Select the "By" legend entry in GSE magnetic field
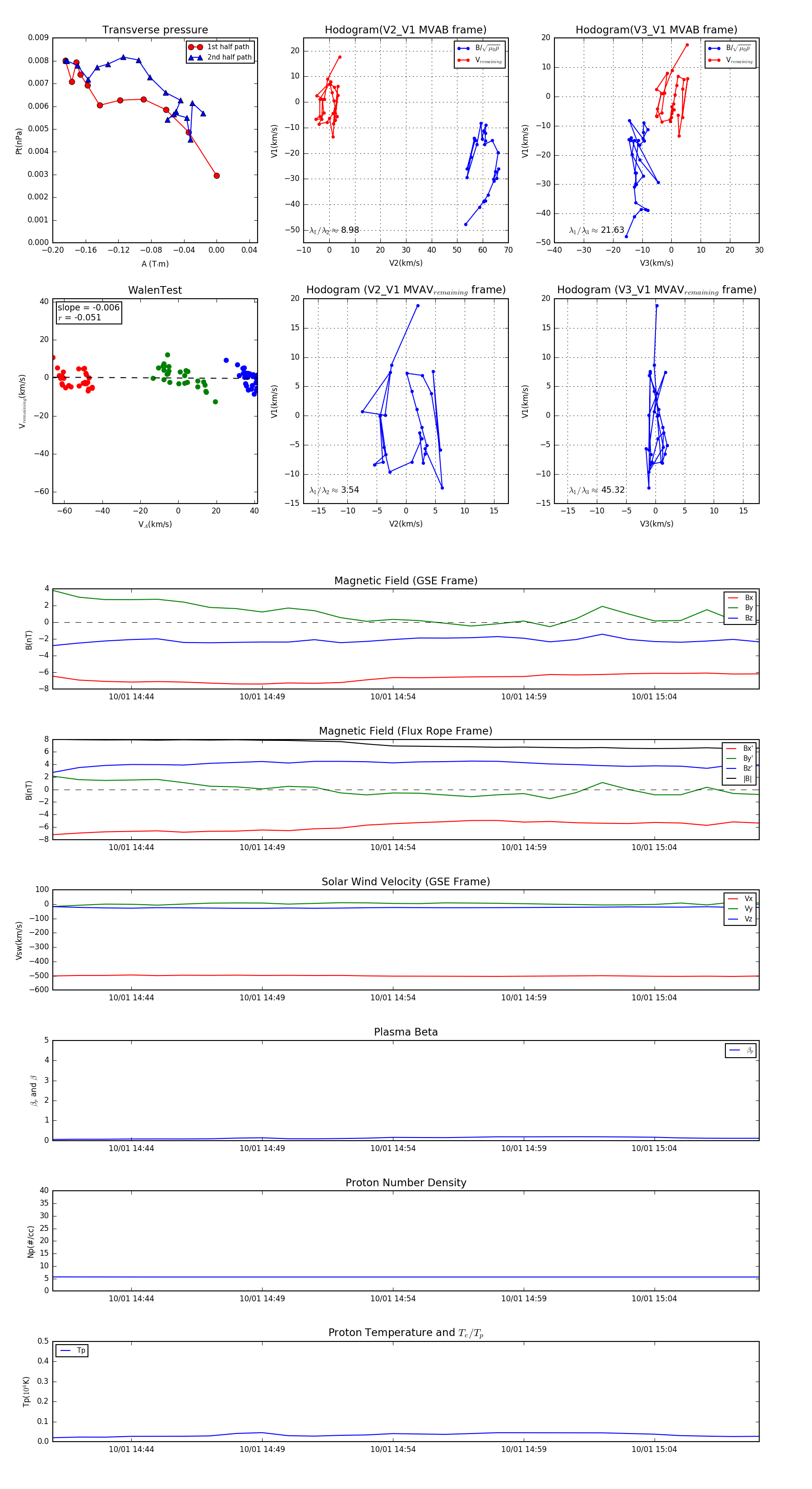The height and width of the screenshot is (1489, 812). pos(740,608)
